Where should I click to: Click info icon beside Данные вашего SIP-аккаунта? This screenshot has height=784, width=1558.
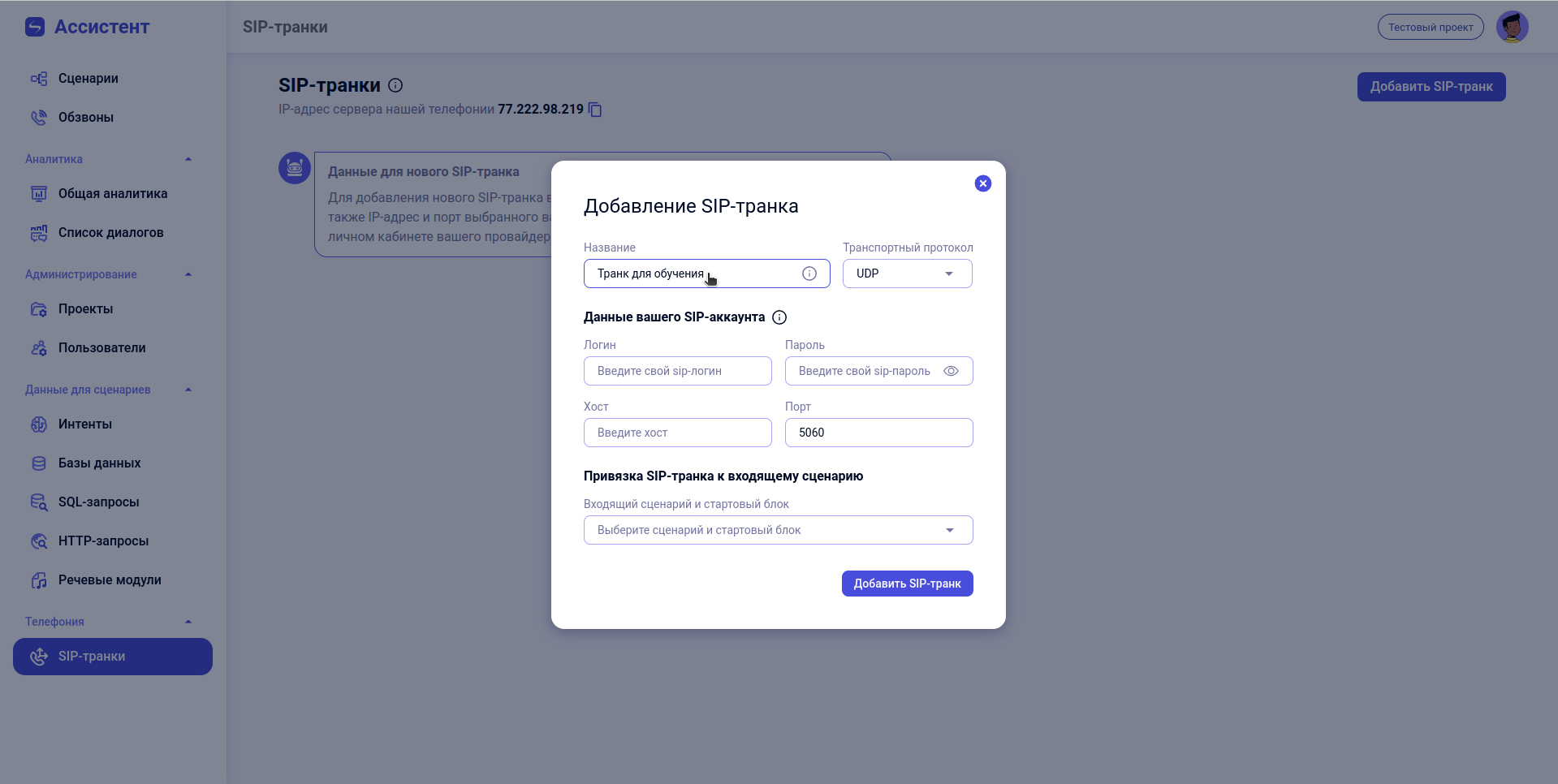(x=779, y=317)
